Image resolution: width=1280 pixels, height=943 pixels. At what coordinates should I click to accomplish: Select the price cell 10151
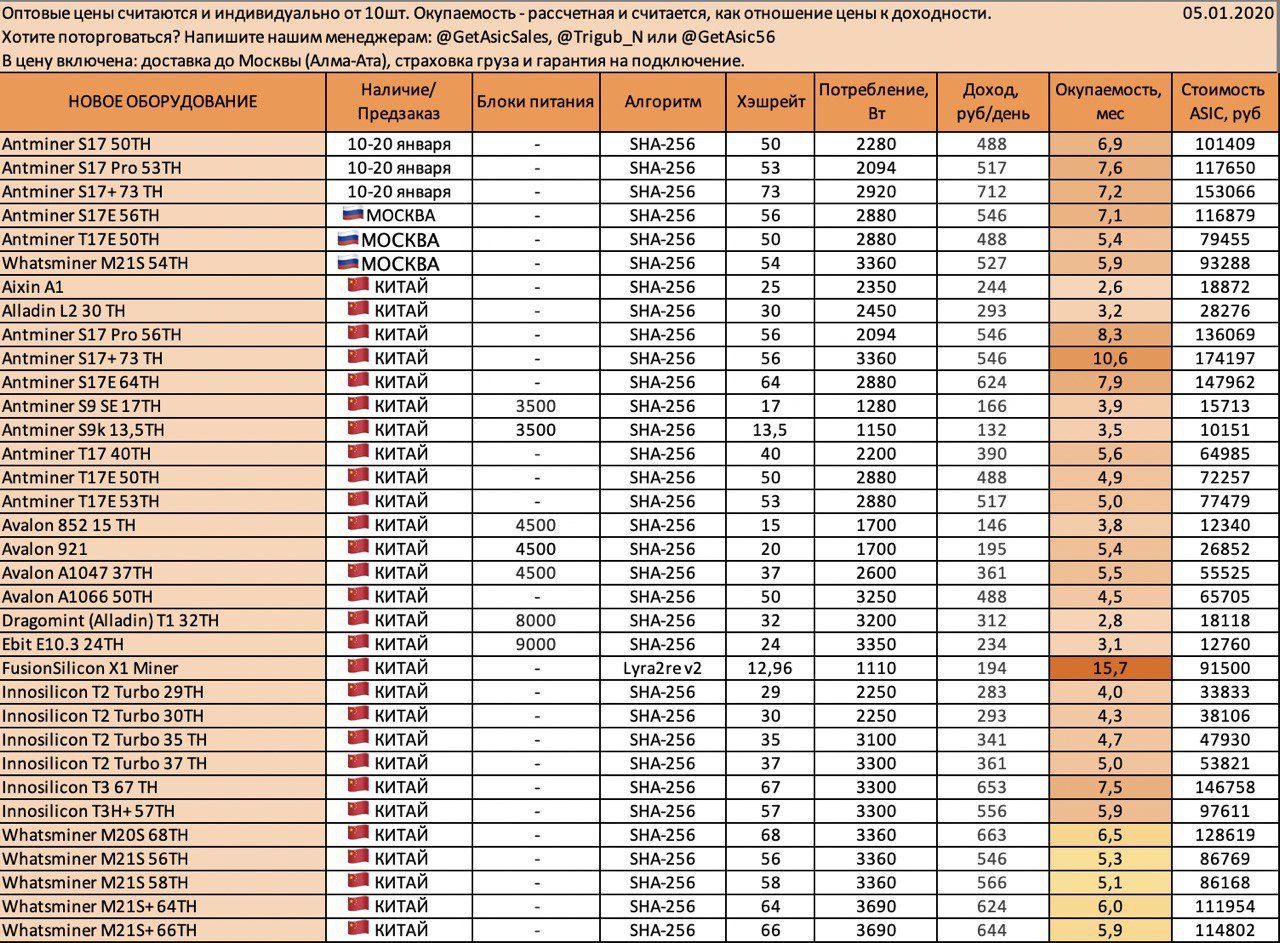tap(1225, 430)
